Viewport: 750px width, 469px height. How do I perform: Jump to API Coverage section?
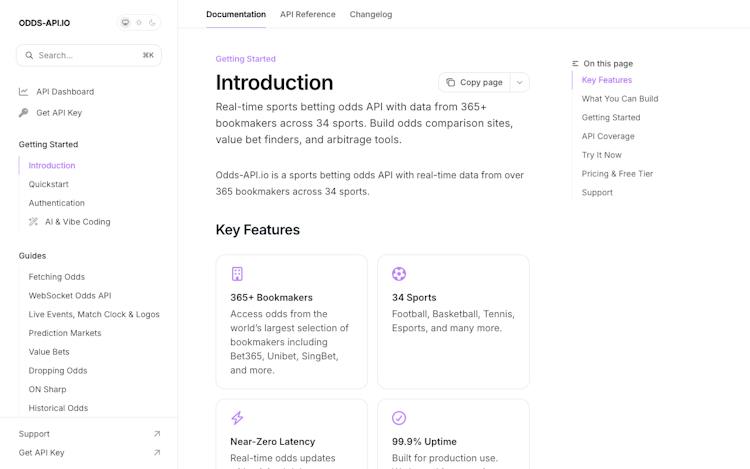click(x=608, y=136)
